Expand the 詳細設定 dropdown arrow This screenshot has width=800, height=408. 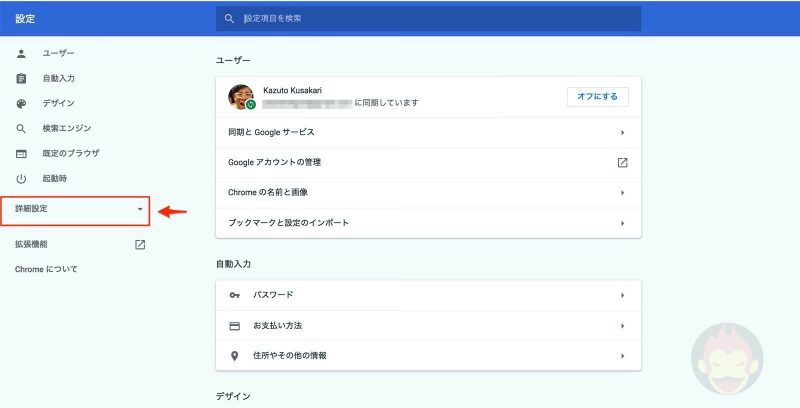140,209
